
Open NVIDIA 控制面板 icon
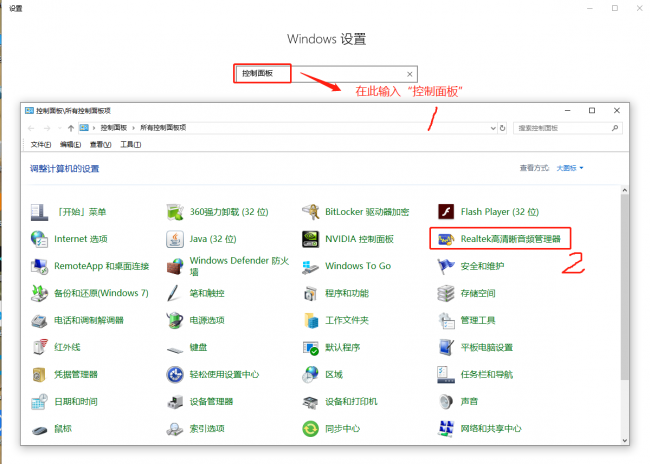310,239
